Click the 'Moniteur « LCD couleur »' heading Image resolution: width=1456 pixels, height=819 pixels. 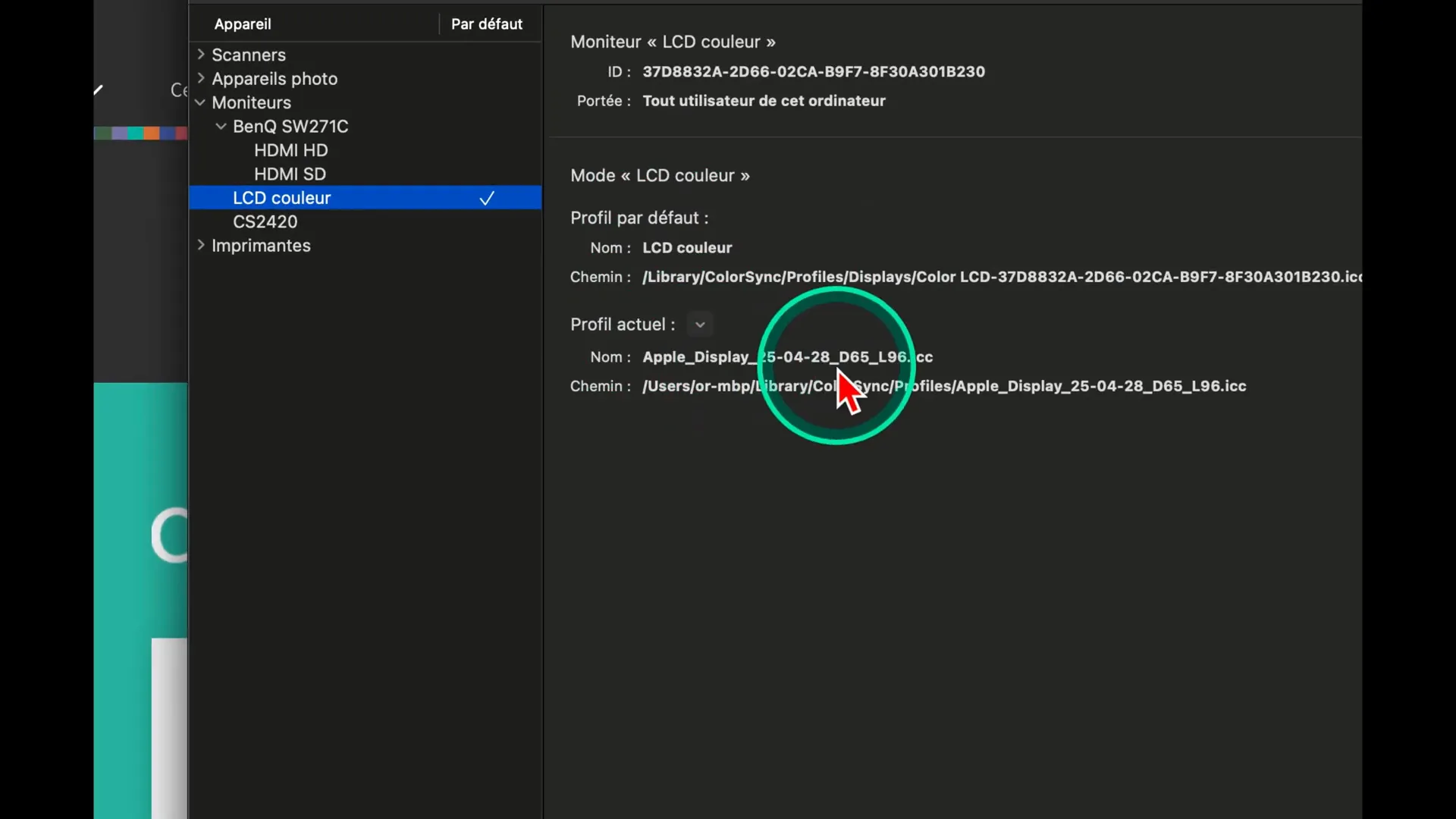pos(673,42)
